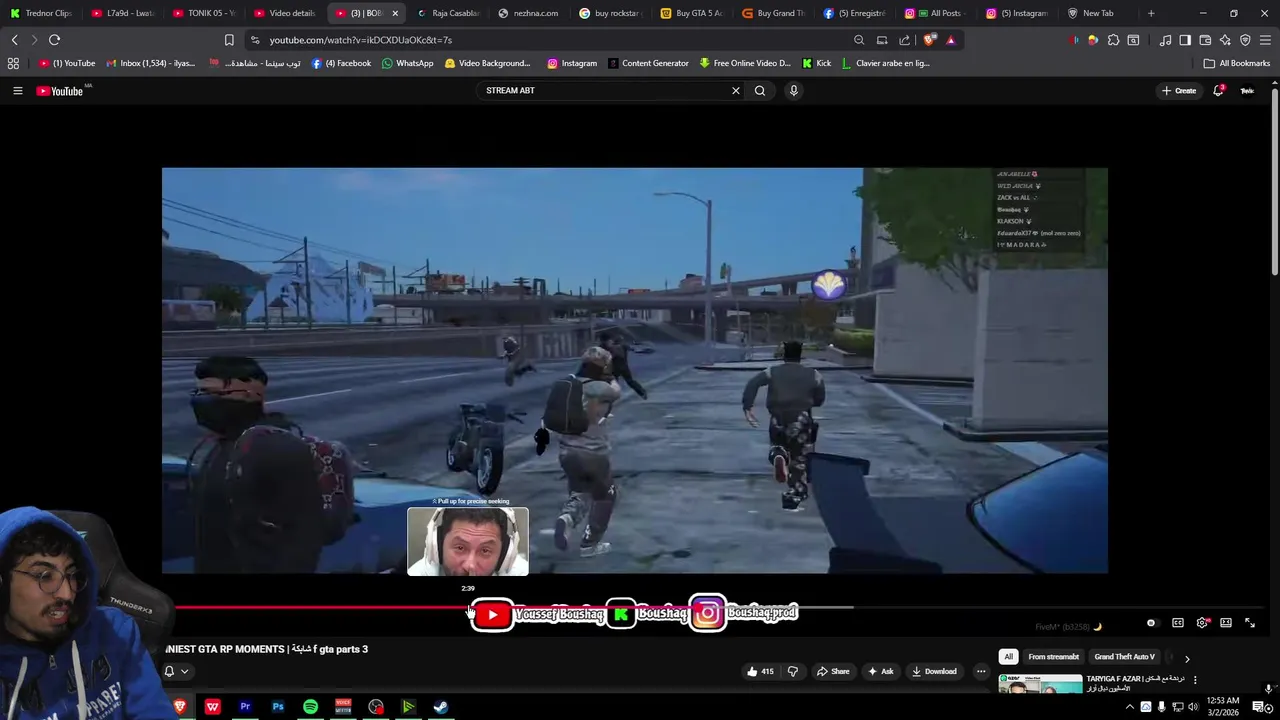Open the player settings gear
Image resolution: width=1280 pixels, height=720 pixels.
(1202, 623)
